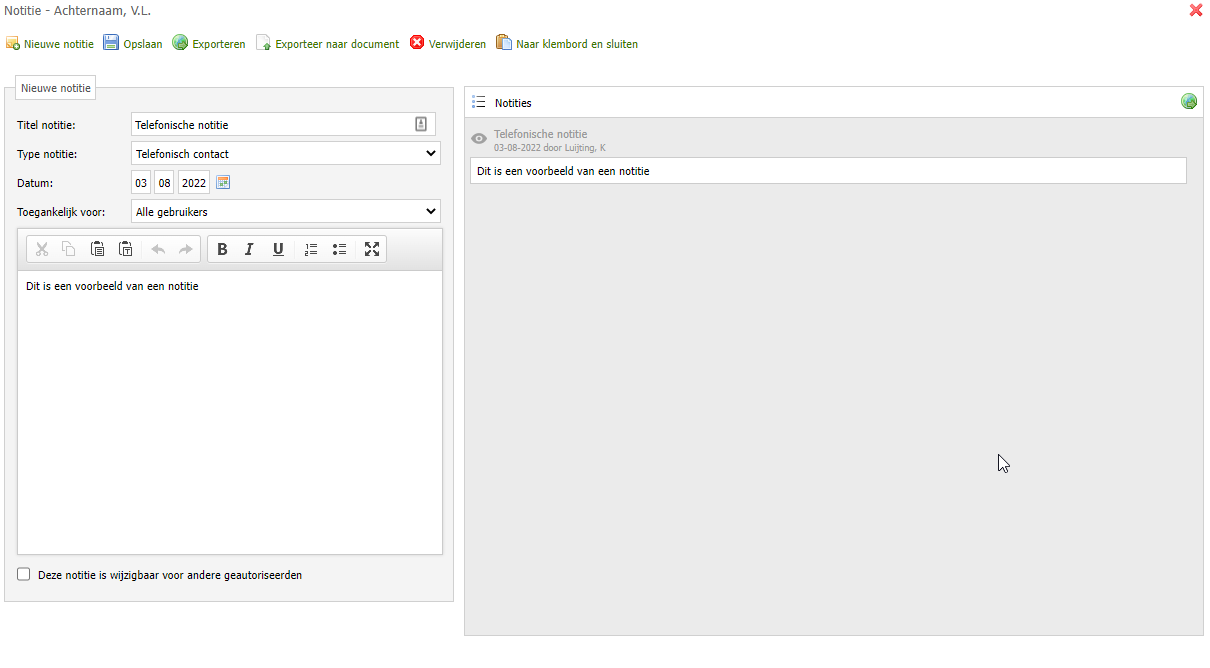Screen dimensions: 1210x668
Task: Maximize the editor with fullscreen icon
Action: click(x=372, y=250)
